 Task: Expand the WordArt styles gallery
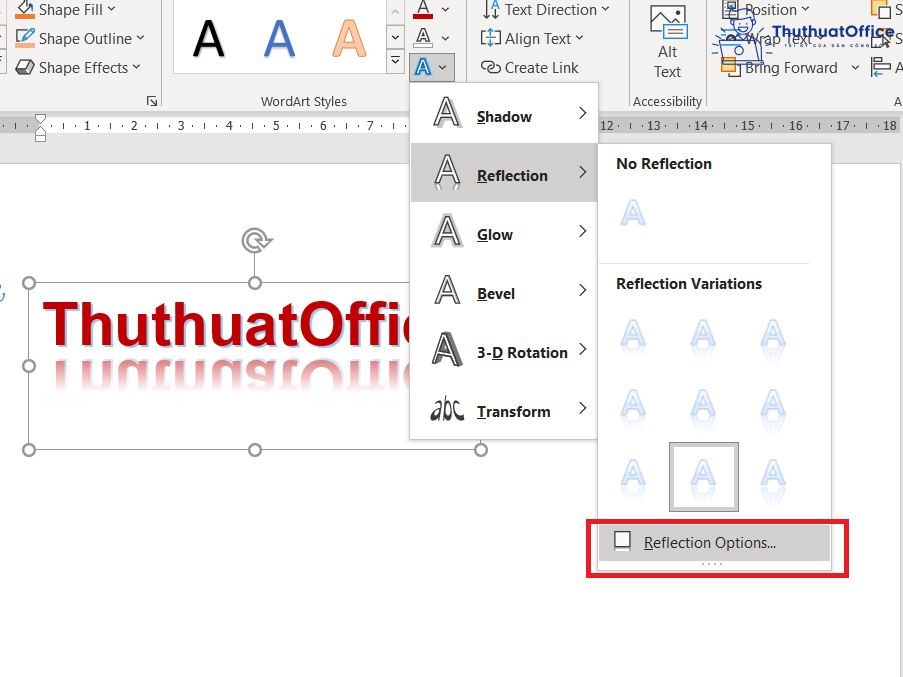pyautogui.click(x=395, y=60)
